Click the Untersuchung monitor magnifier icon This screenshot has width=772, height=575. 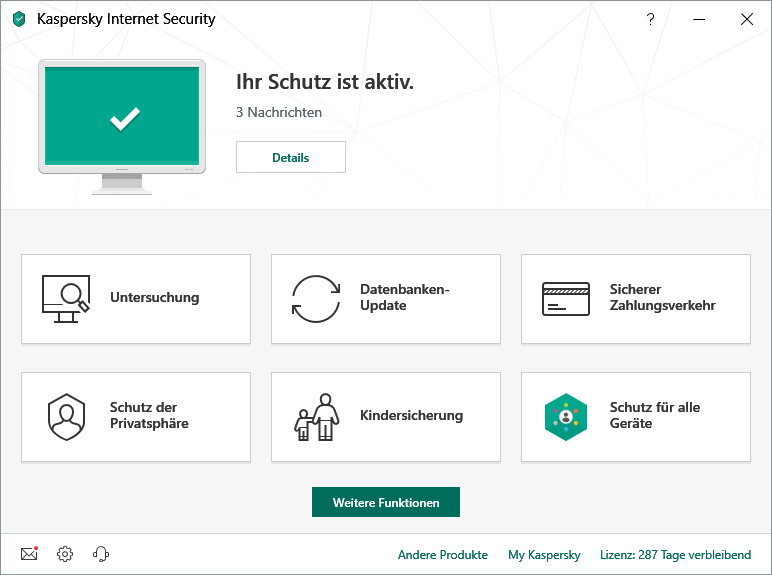point(66,298)
